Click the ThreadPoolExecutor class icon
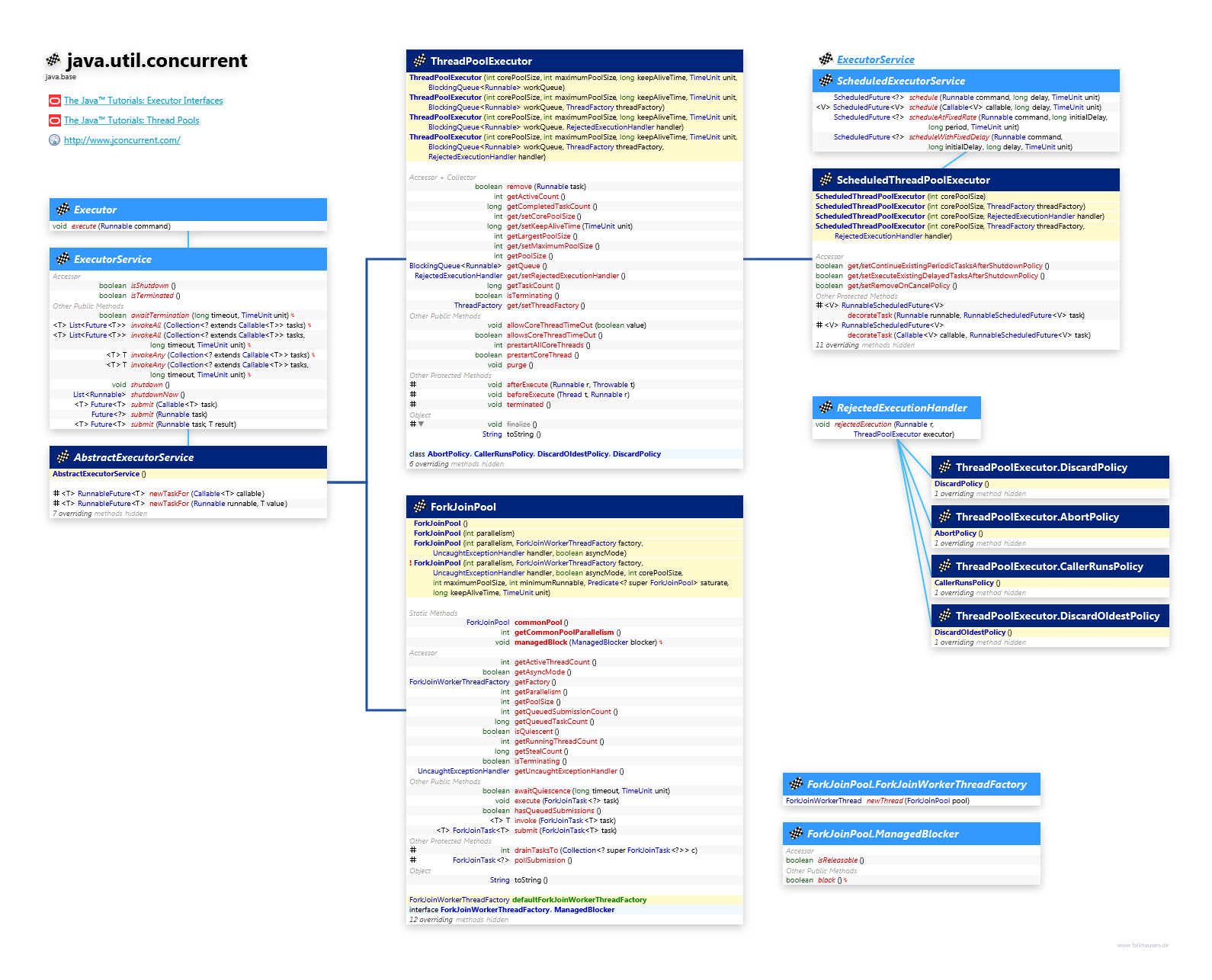Image resolution: width=1212 pixels, height=980 pixels. pyautogui.click(x=419, y=61)
